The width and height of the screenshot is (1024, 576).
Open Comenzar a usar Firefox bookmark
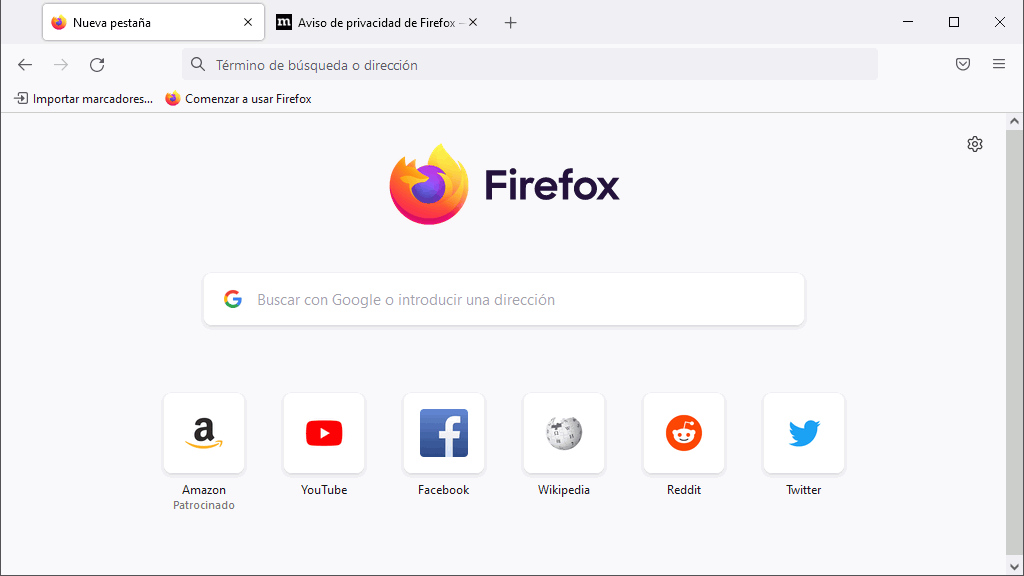(238, 99)
